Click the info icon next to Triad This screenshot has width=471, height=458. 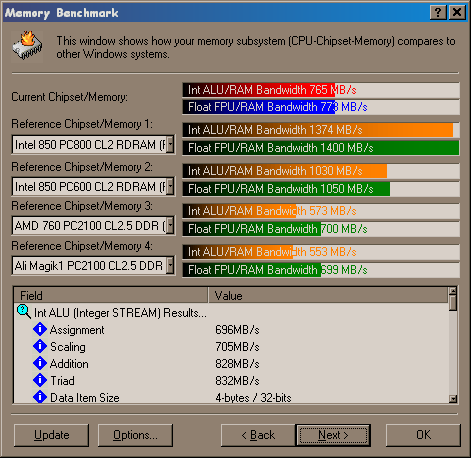(x=40, y=380)
